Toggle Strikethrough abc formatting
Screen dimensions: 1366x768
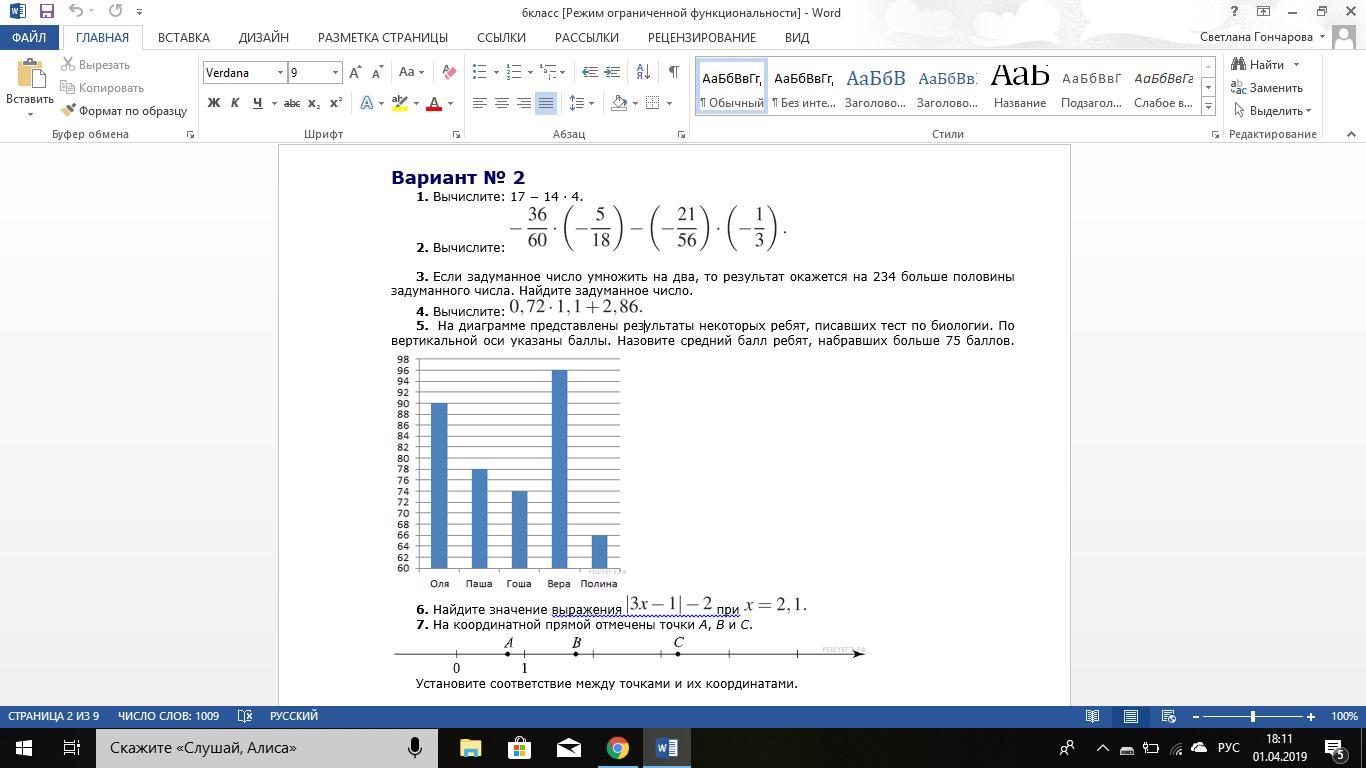coord(292,103)
